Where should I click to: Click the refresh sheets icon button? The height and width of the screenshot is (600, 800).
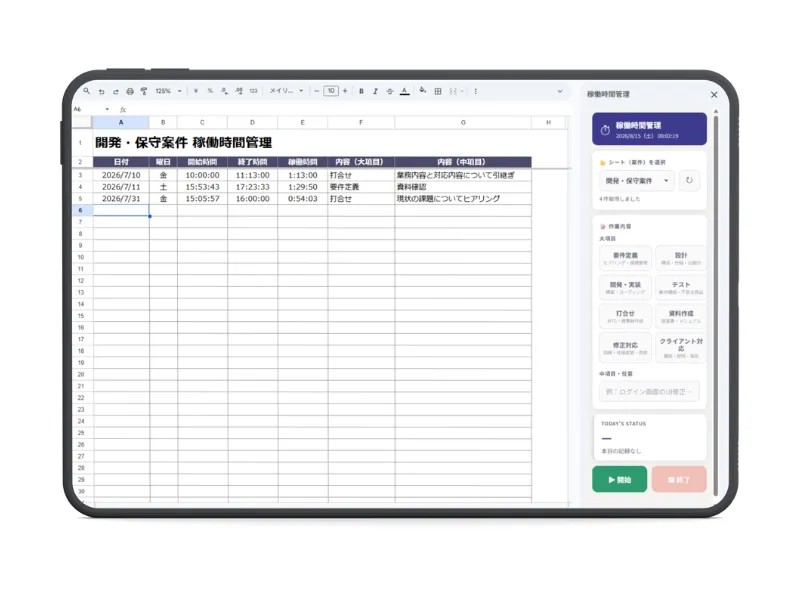click(x=689, y=180)
